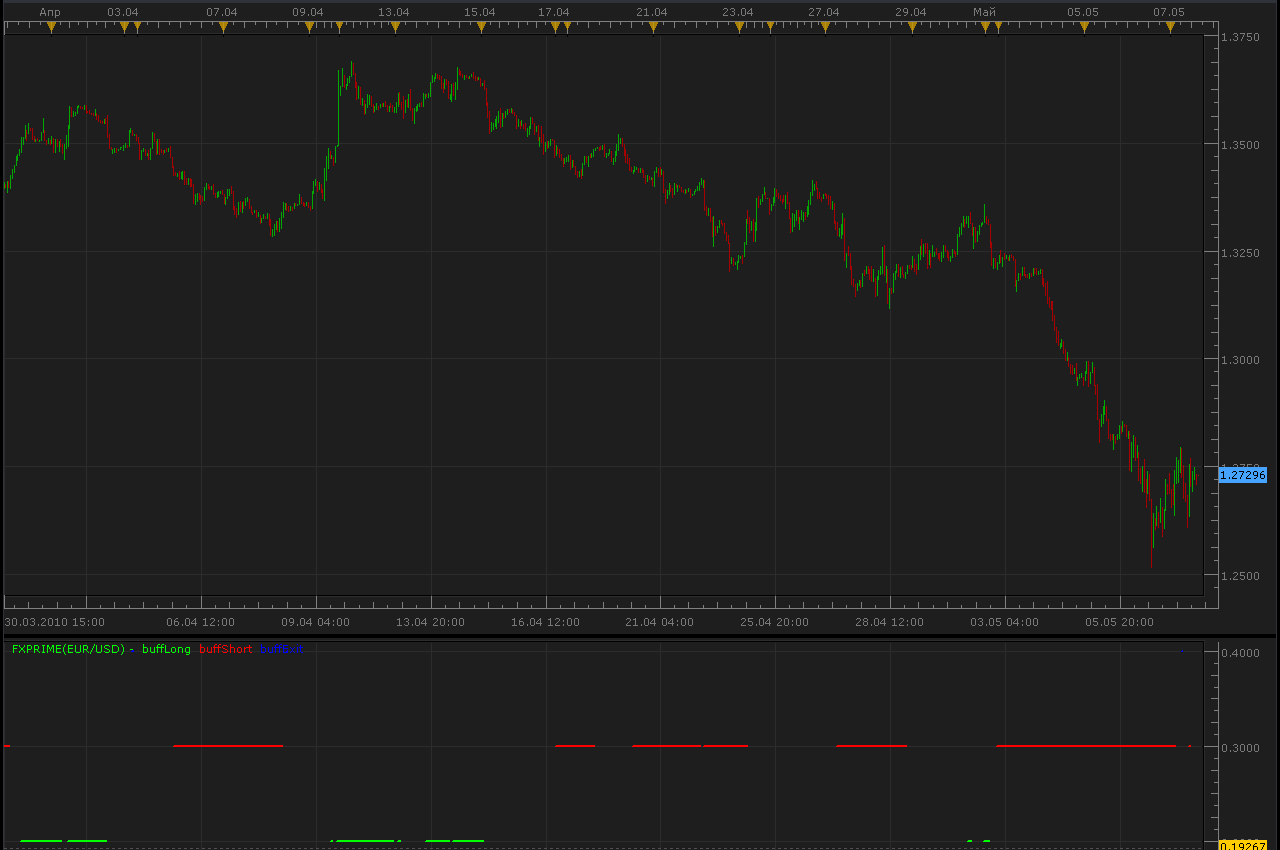This screenshot has width=1280, height=850.
Task: Click the gold marker under 29.04
Action: 912,27
